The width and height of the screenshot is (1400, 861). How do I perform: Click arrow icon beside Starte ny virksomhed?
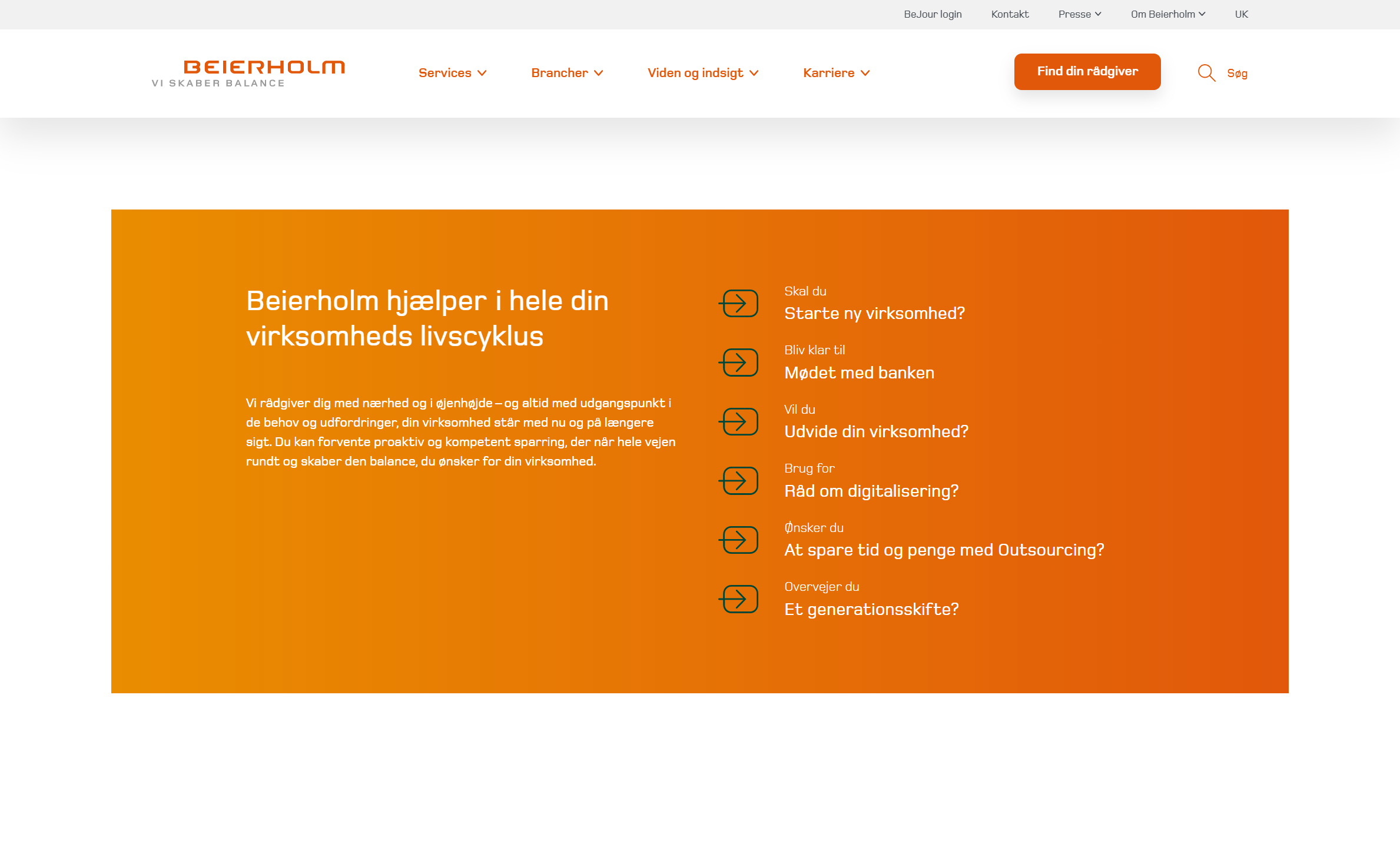(738, 304)
